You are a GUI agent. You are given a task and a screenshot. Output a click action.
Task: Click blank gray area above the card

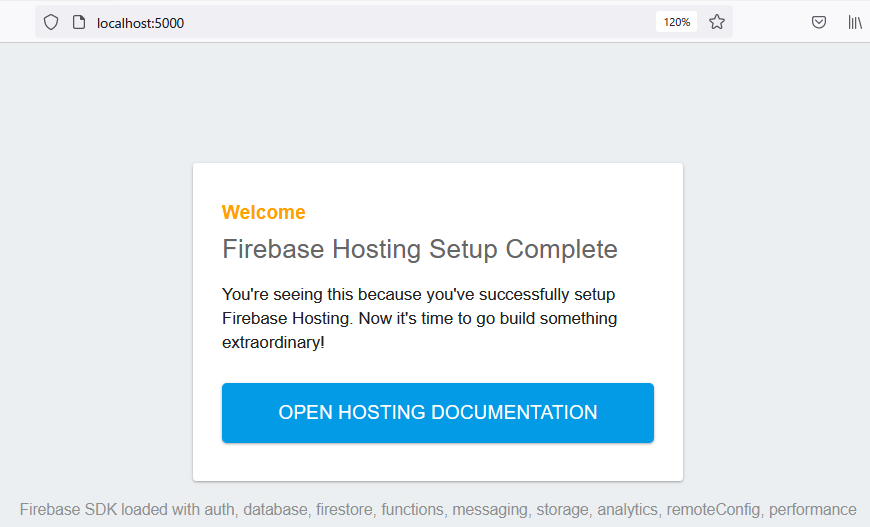point(435,100)
